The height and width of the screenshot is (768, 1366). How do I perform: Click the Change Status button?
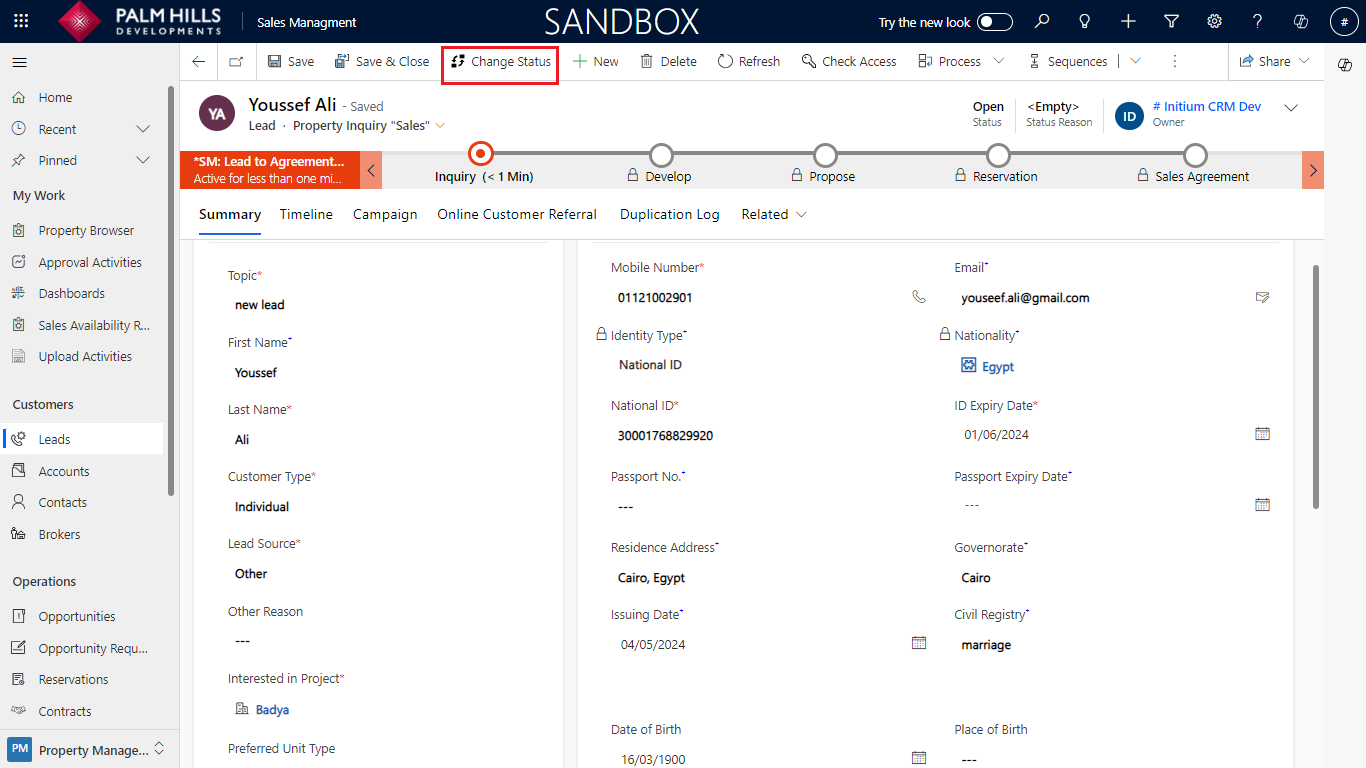500,62
